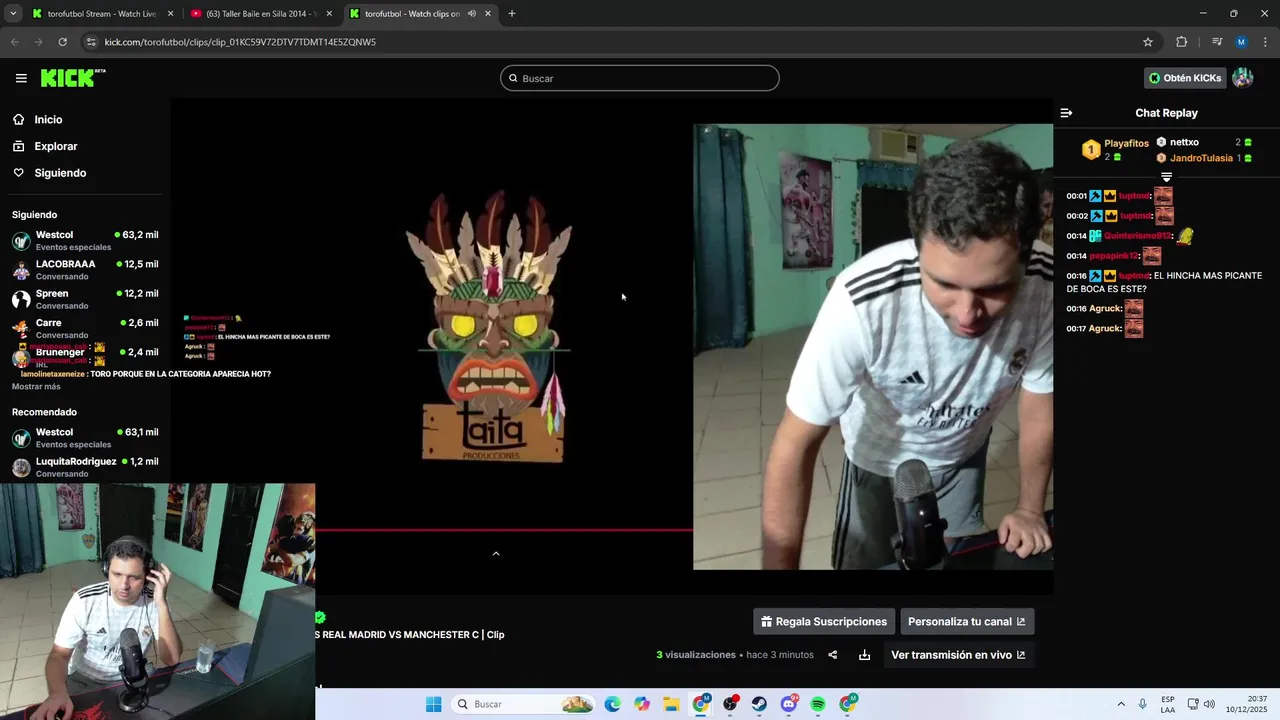Open the Windows Start menu

click(433, 704)
